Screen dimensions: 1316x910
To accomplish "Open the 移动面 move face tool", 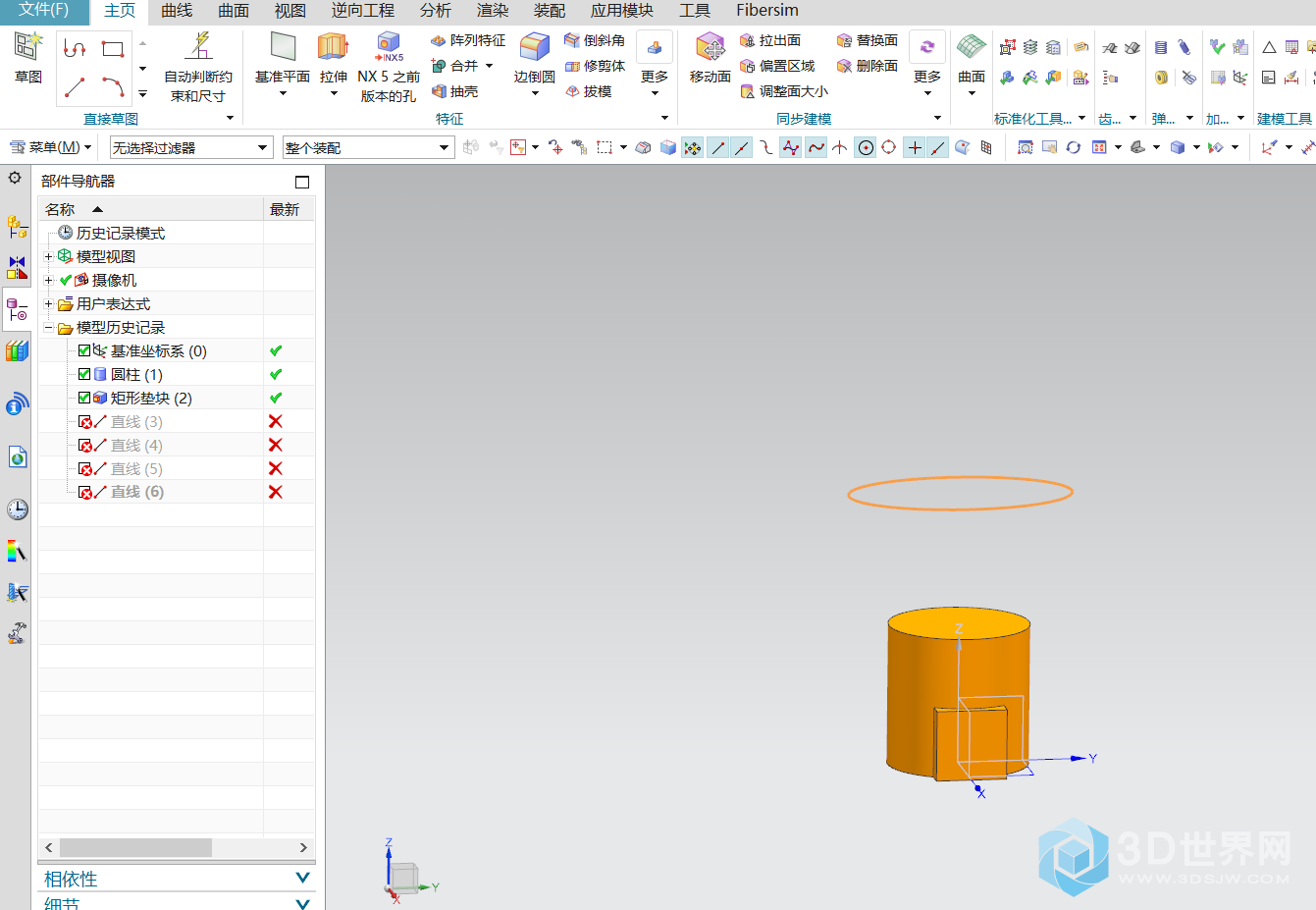I will tap(711, 57).
